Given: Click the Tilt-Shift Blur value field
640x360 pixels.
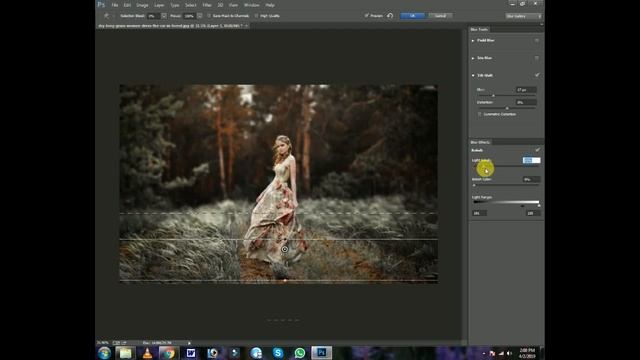Looking at the screenshot, I should (526, 89).
